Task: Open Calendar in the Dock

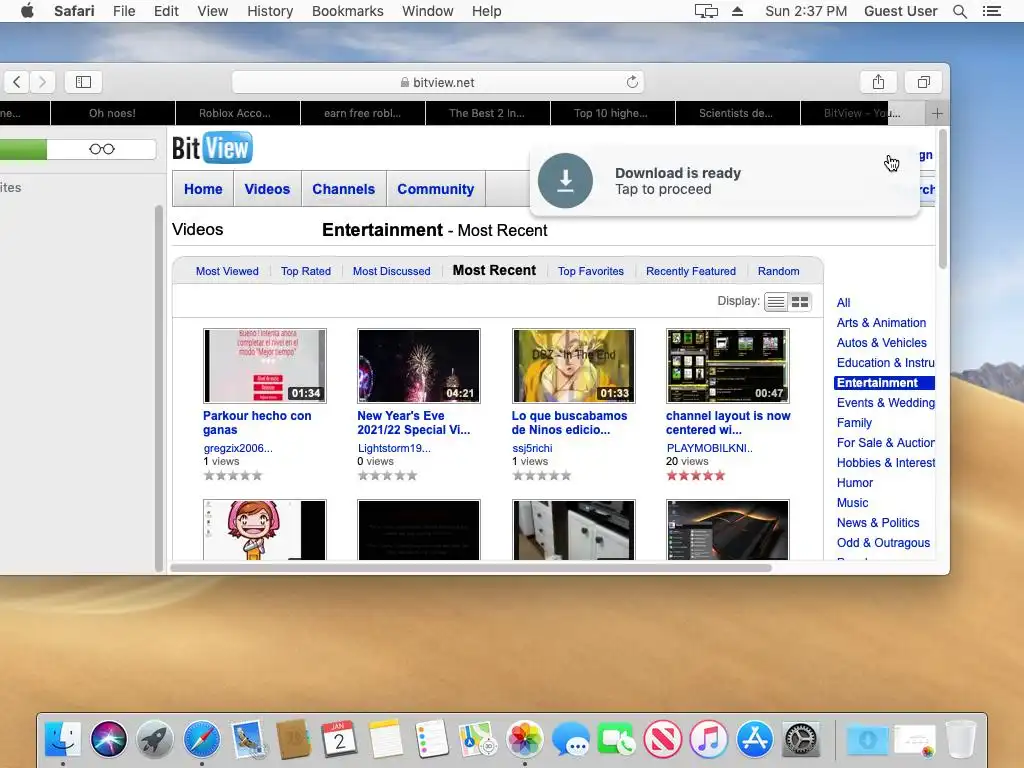Action: pos(339,739)
